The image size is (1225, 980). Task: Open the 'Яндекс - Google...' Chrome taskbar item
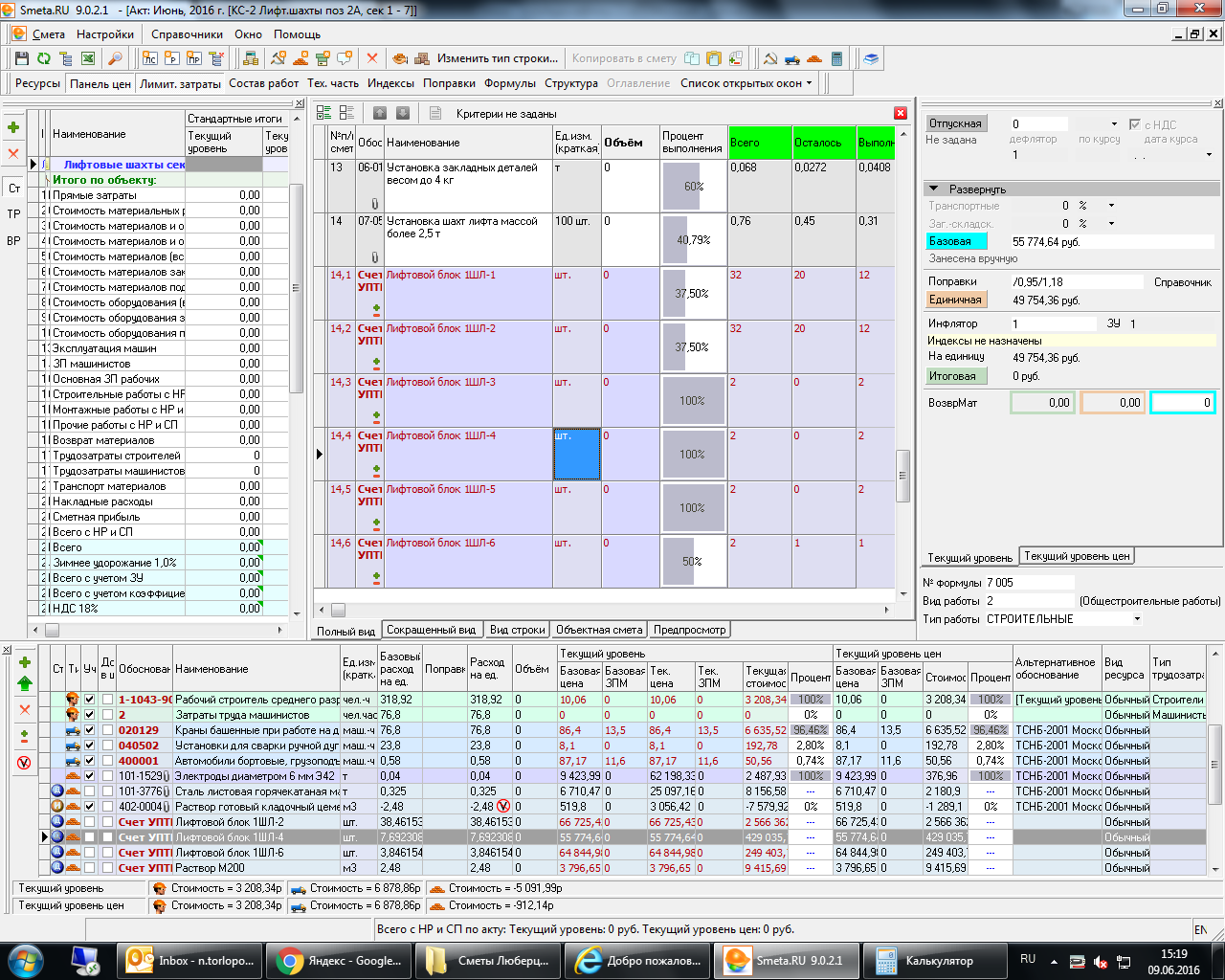pyautogui.click(x=340, y=961)
